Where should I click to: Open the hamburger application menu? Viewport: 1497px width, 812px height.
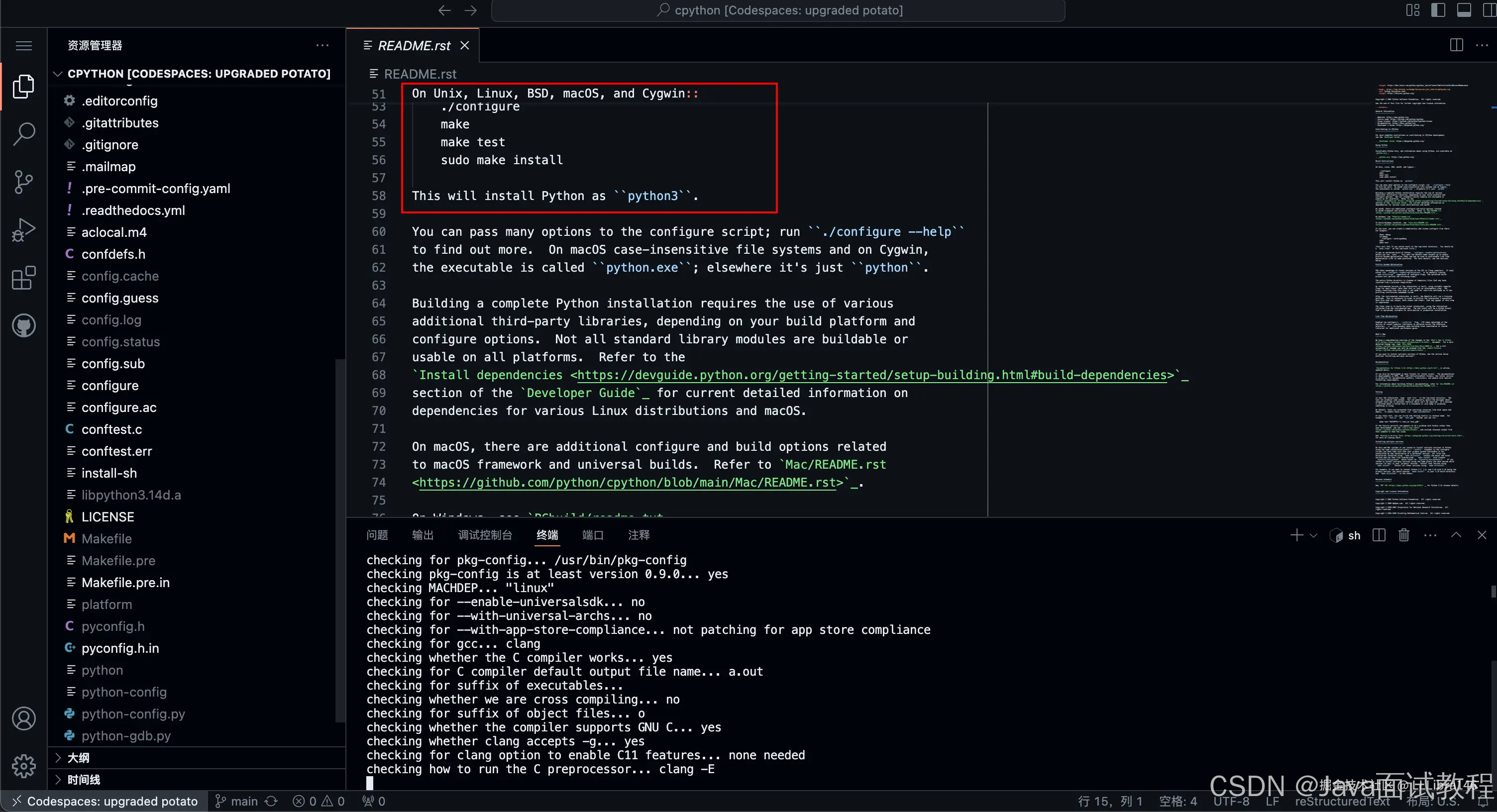click(x=24, y=45)
